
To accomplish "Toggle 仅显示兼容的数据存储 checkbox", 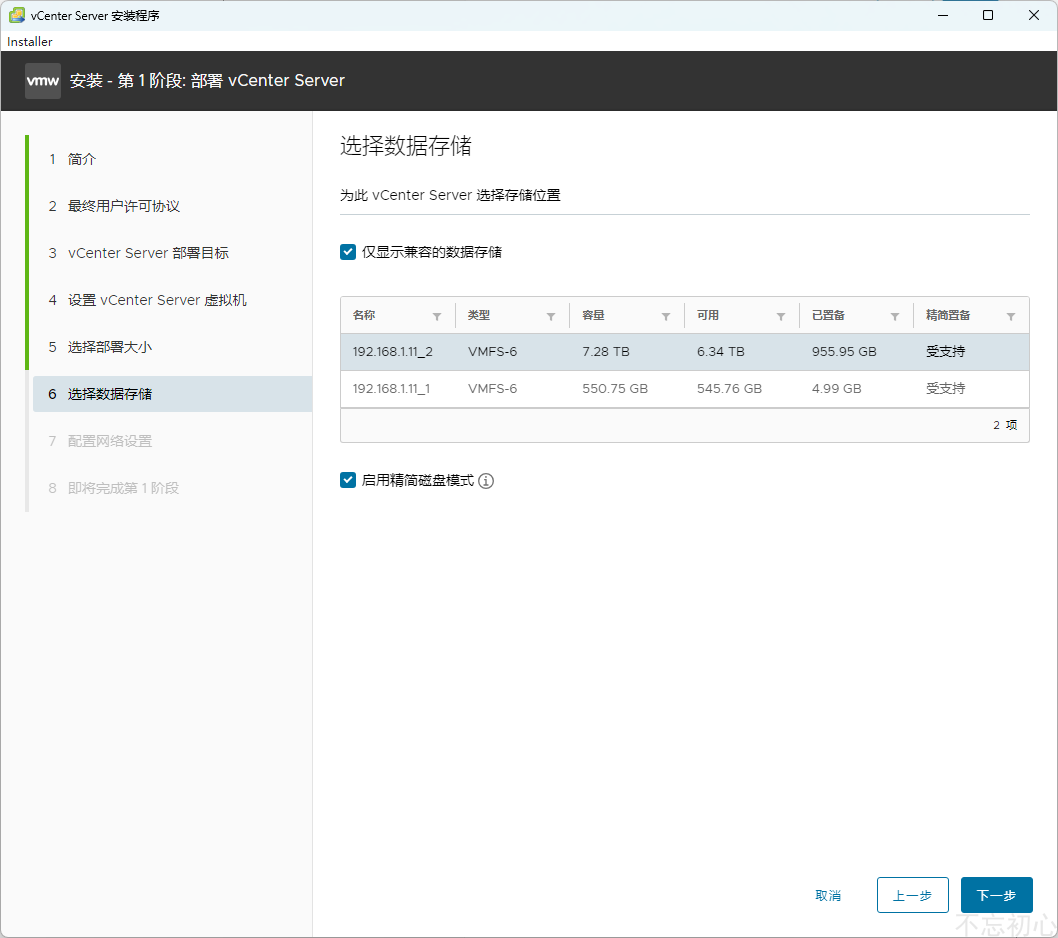I will (348, 252).
